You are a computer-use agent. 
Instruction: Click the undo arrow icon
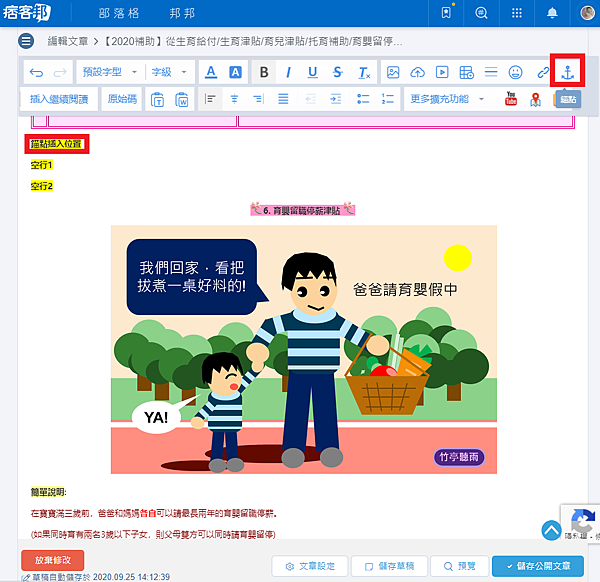pos(36,72)
